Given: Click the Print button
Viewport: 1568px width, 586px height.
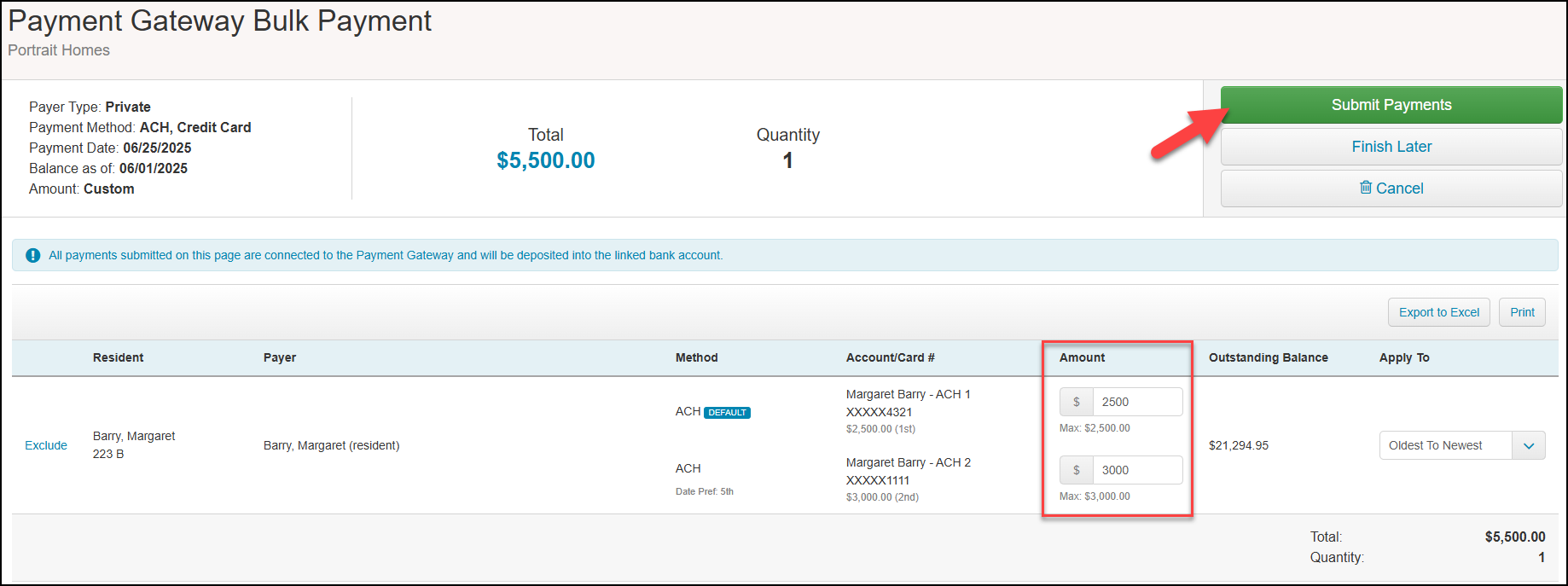Looking at the screenshot, I should pos(1522,312).
